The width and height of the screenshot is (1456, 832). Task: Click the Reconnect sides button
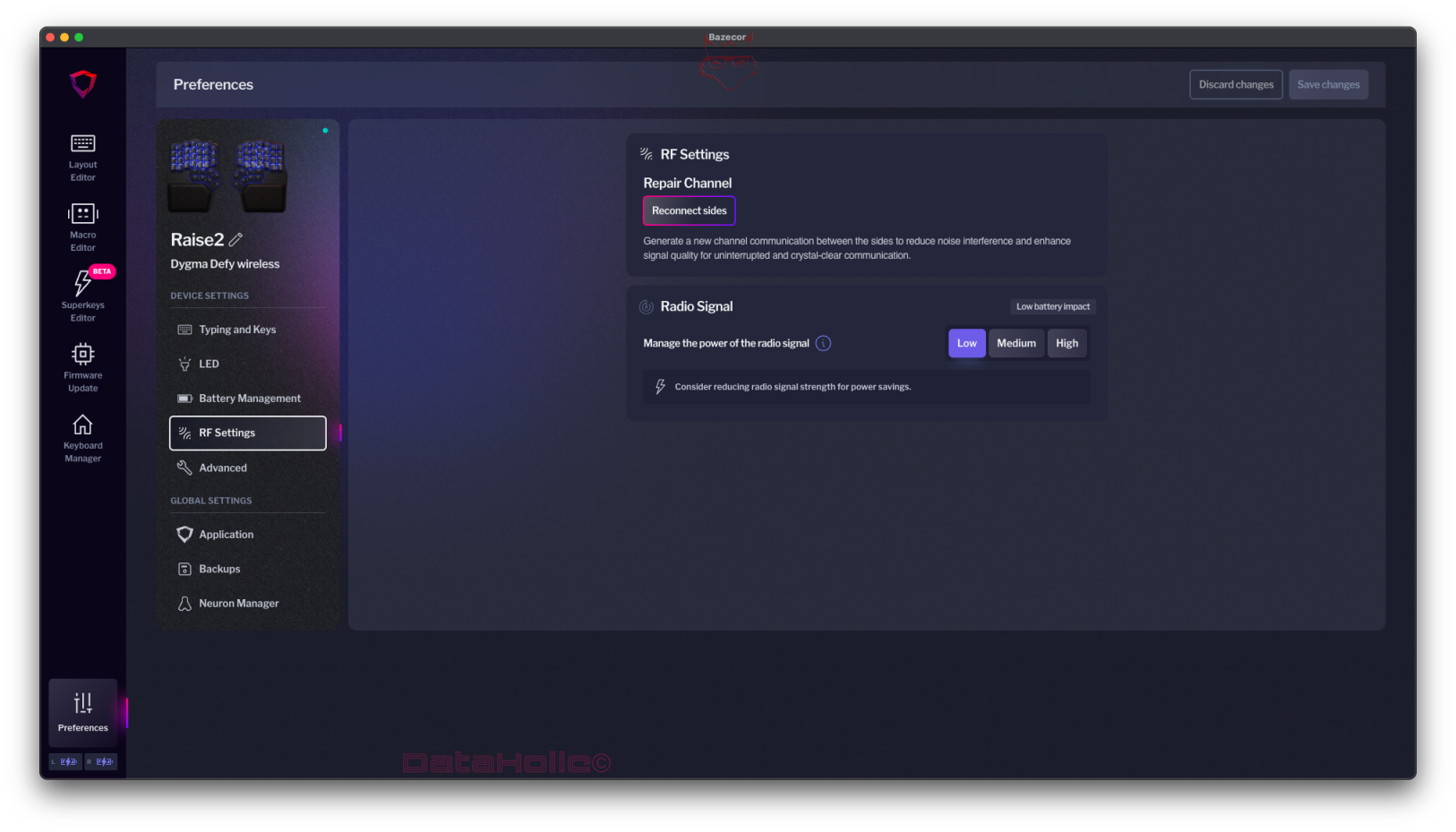(689, 210)
